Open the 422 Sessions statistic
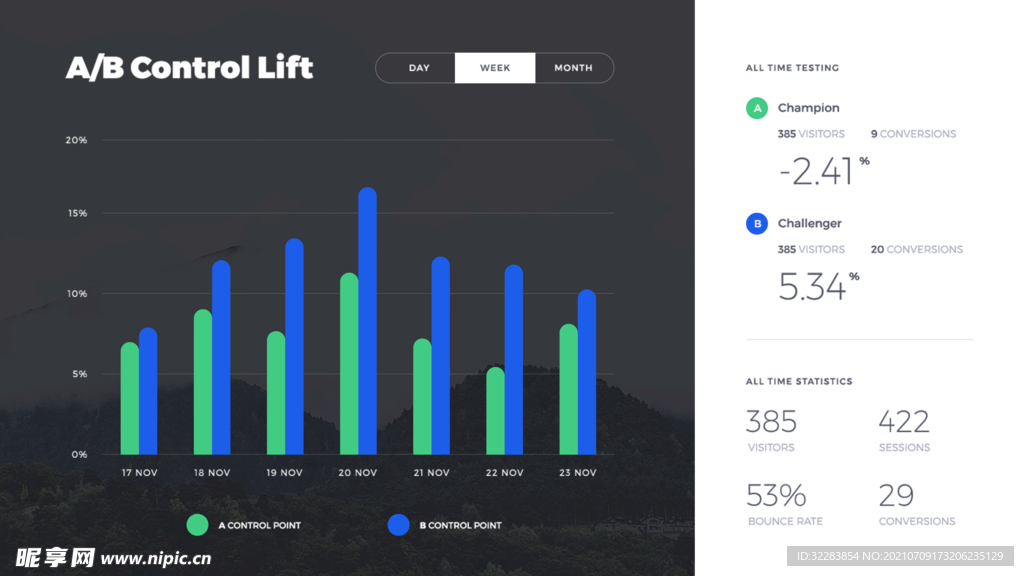Viewport: 1024px width, 576px height. coord(904,430)
